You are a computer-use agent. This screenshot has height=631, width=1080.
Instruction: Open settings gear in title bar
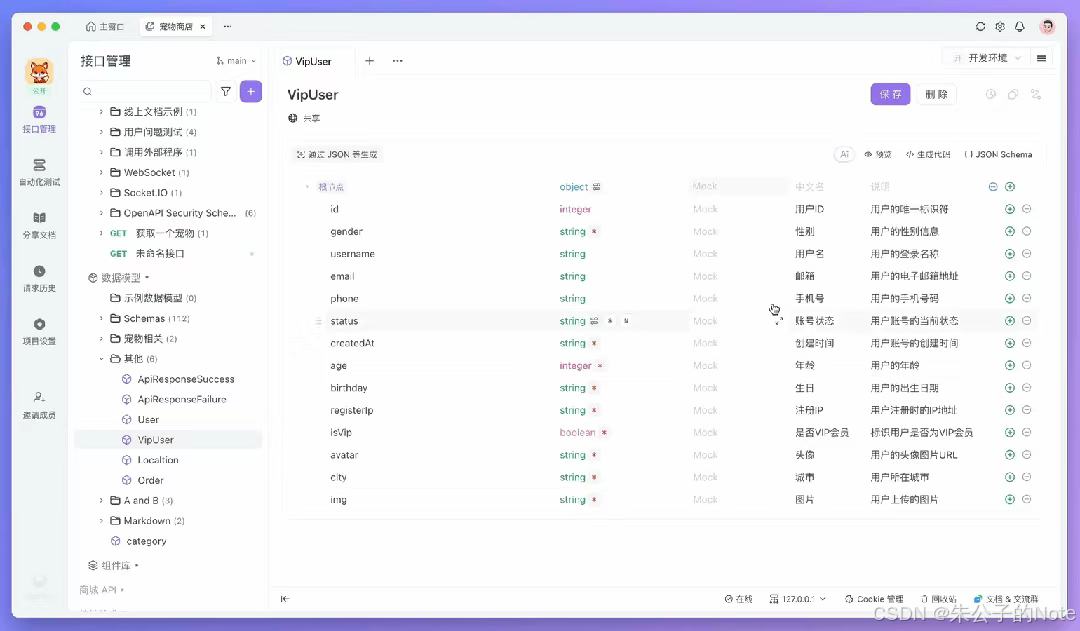1000,26
